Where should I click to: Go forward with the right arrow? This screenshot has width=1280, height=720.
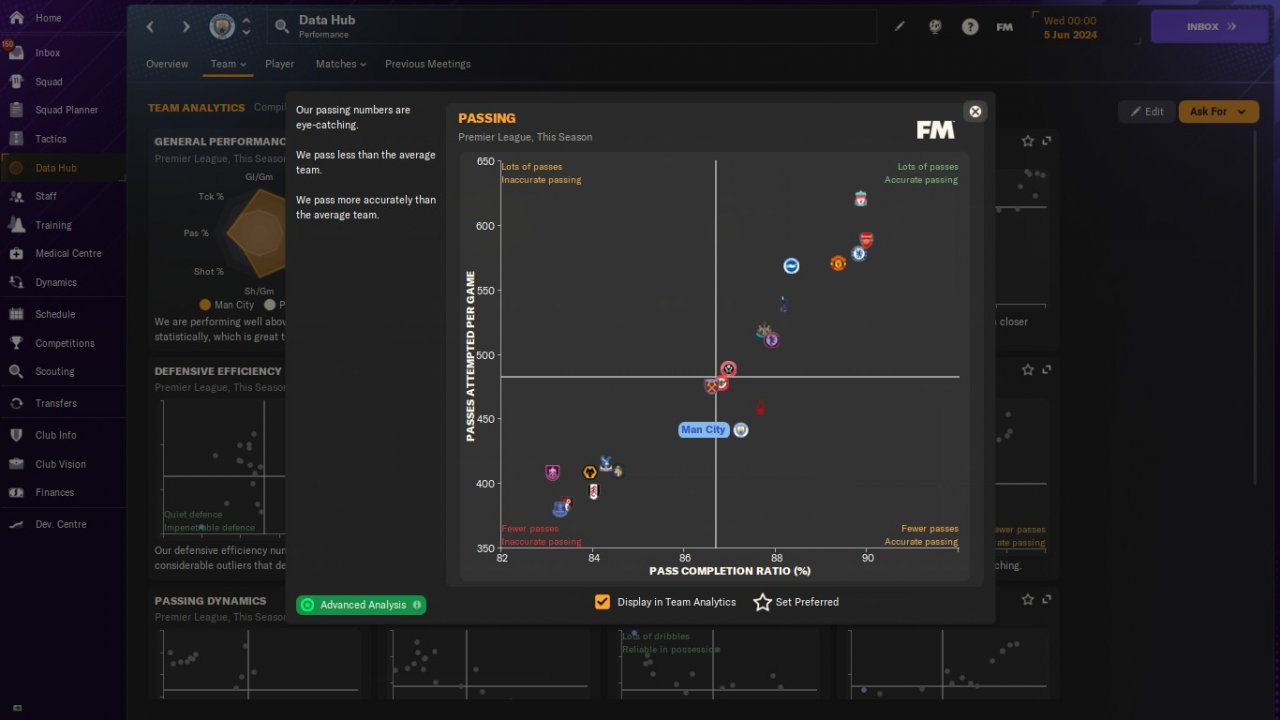coord(185,27)
